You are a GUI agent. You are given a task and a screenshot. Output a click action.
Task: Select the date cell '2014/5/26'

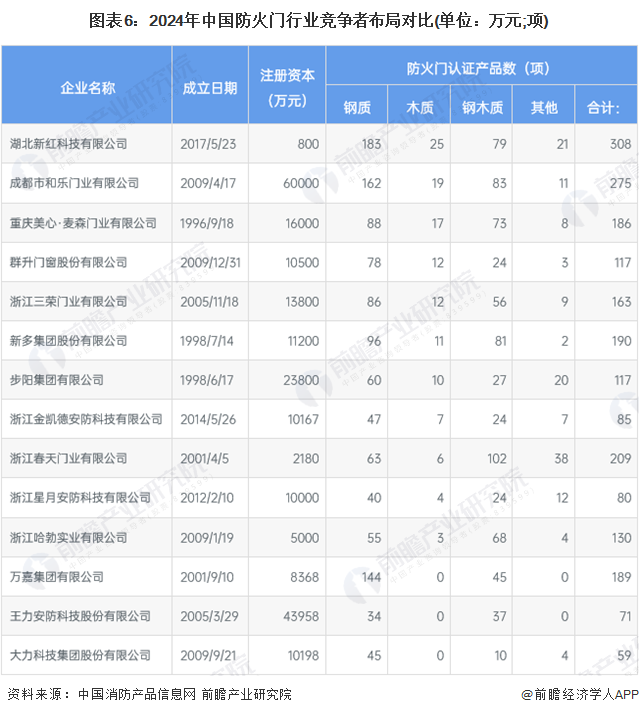[x=208, y=420]
